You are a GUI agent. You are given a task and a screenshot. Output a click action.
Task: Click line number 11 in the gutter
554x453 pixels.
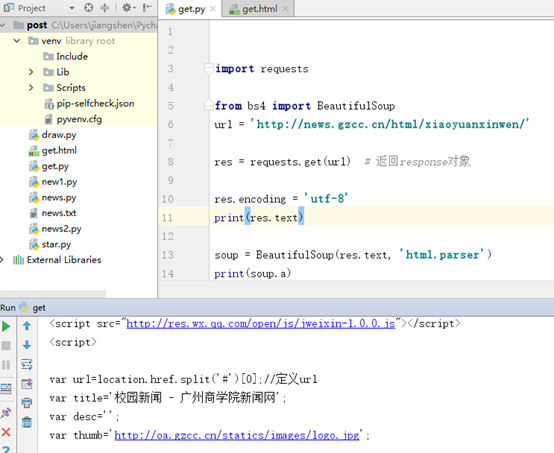point(167,218)
